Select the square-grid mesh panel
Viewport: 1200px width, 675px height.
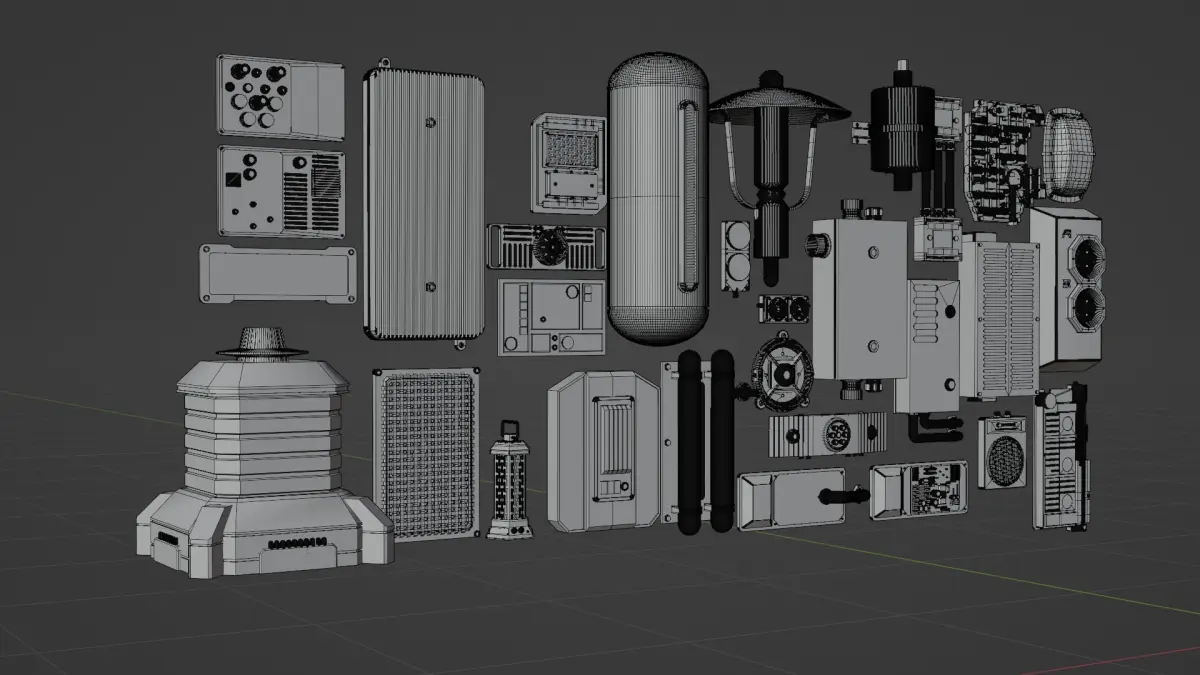pos(427,453)
